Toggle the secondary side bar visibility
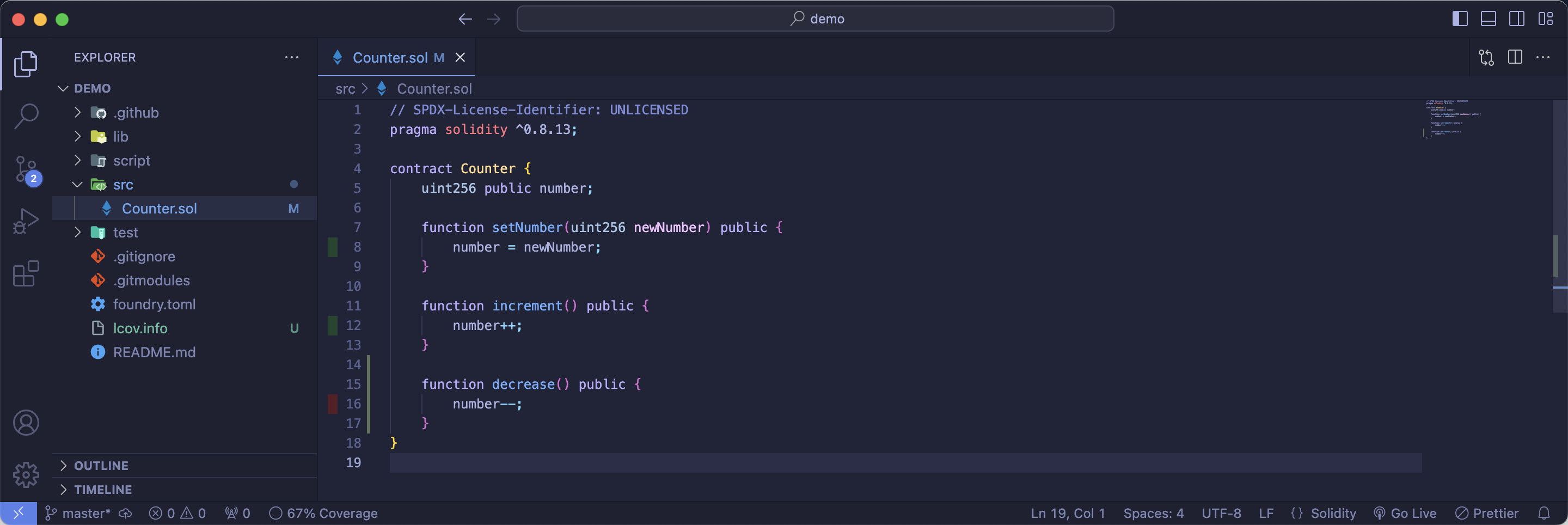This screenshot has width=1568, height=525. (1517, 19)
